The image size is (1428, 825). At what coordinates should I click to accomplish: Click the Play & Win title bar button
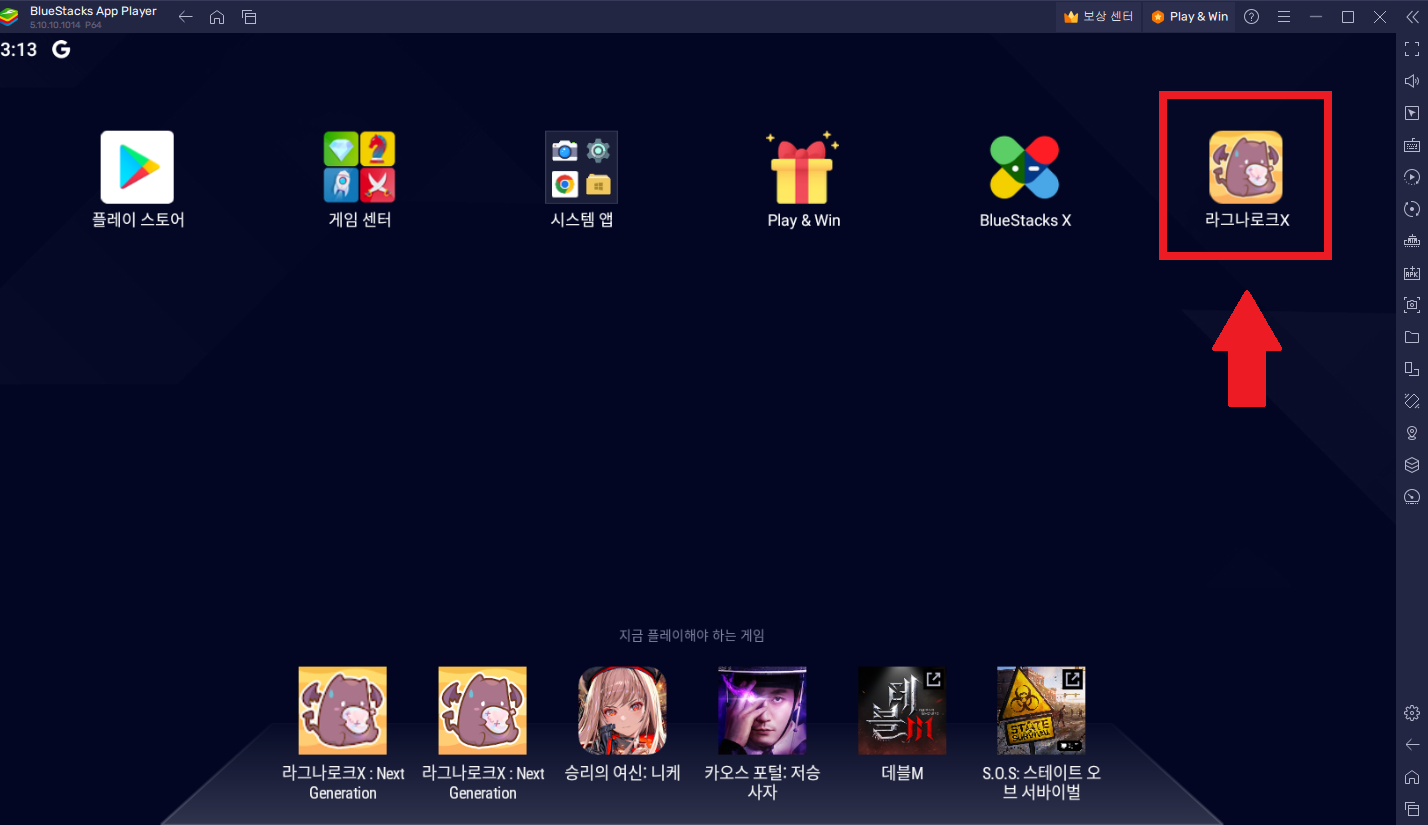[x=1189, y=17]
